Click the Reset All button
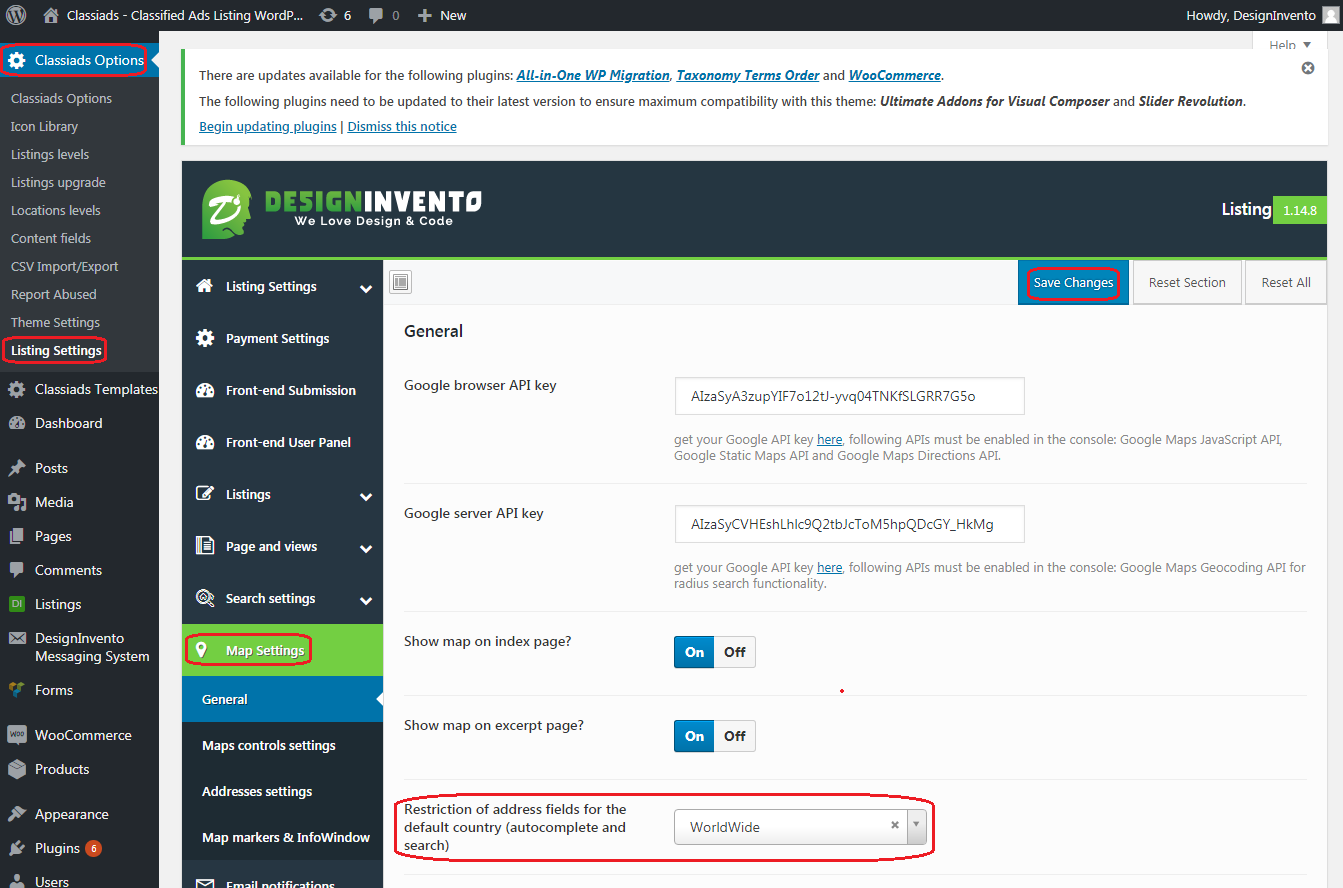The height and width of the screenshot is (888, 1343). pos(1286,283)
